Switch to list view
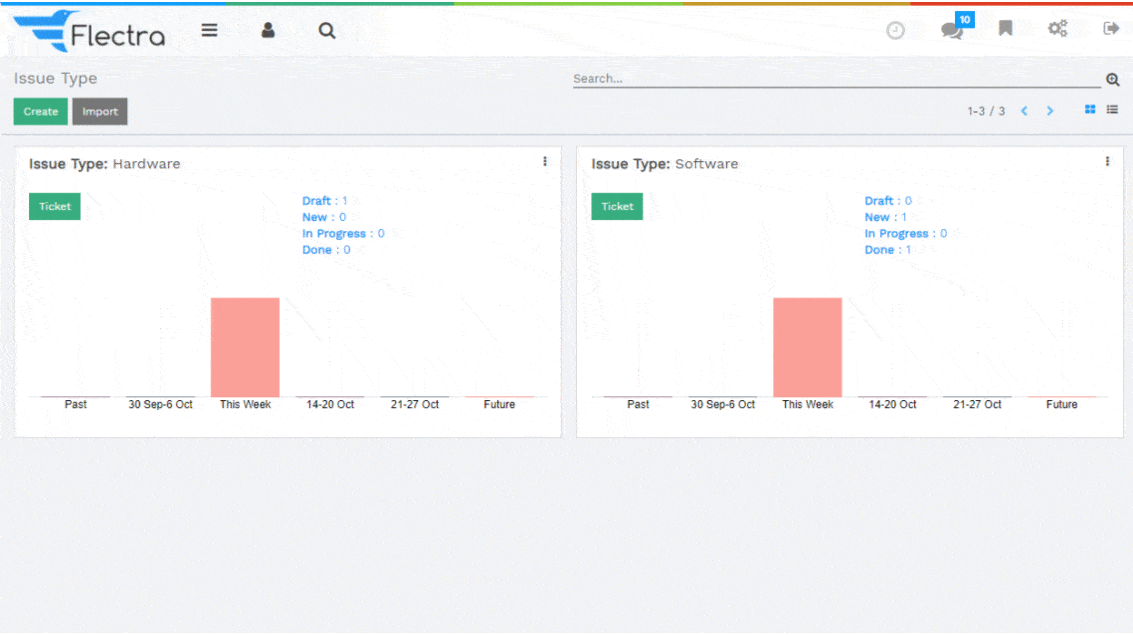This screenshot has height=635, width=1133. (x=1112, y=110)
